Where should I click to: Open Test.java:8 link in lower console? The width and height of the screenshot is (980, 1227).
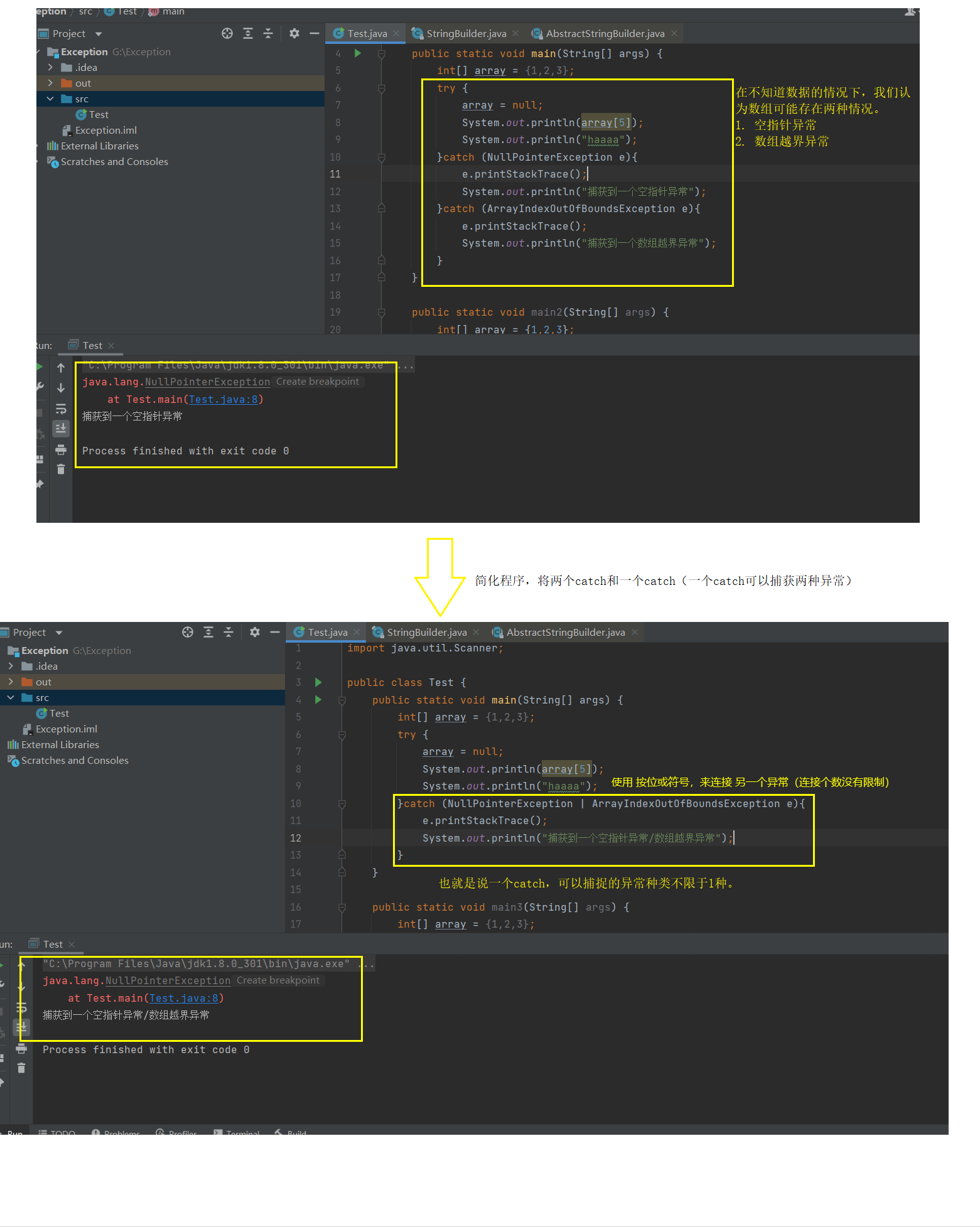184,998
